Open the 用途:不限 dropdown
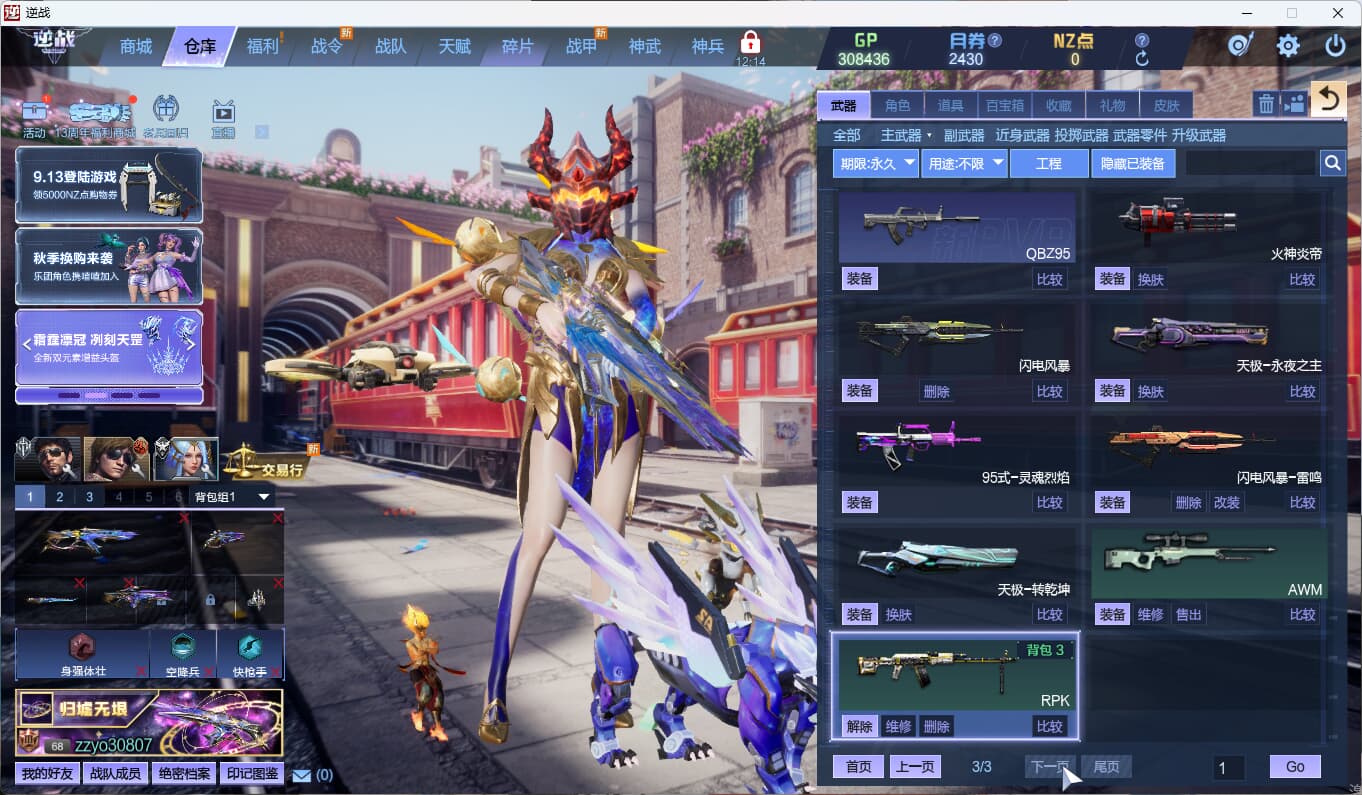Screen dimensions: 1362x795 tap(963, 163)
